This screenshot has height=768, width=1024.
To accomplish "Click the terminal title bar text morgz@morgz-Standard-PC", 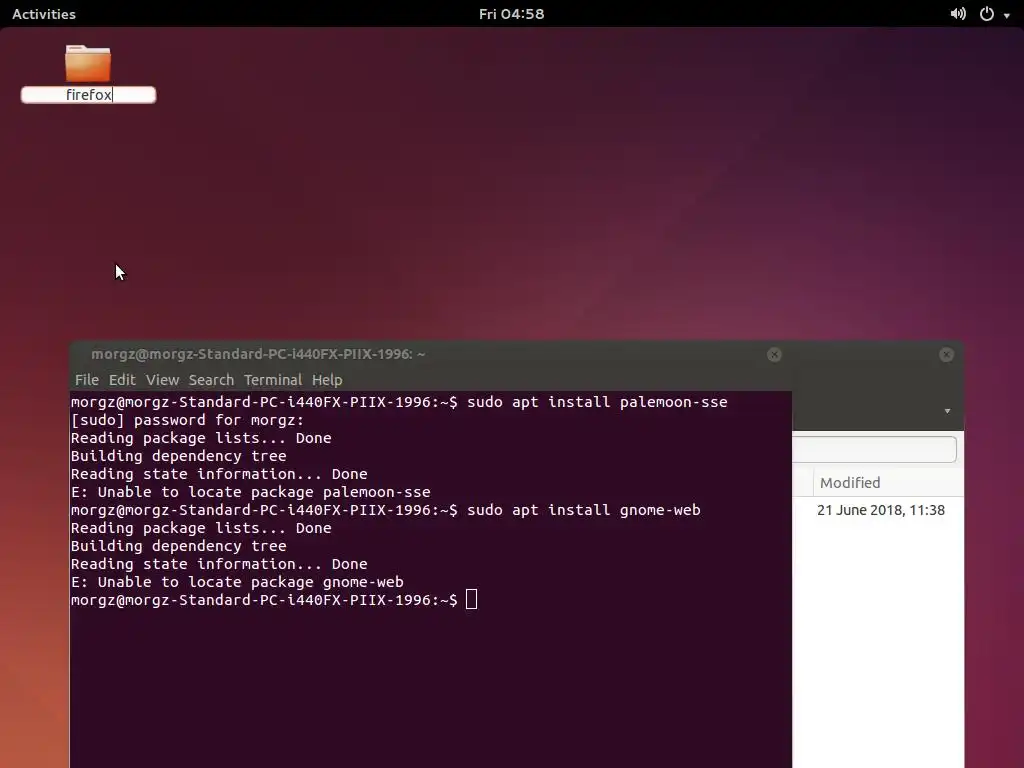I will pos(258,354).
